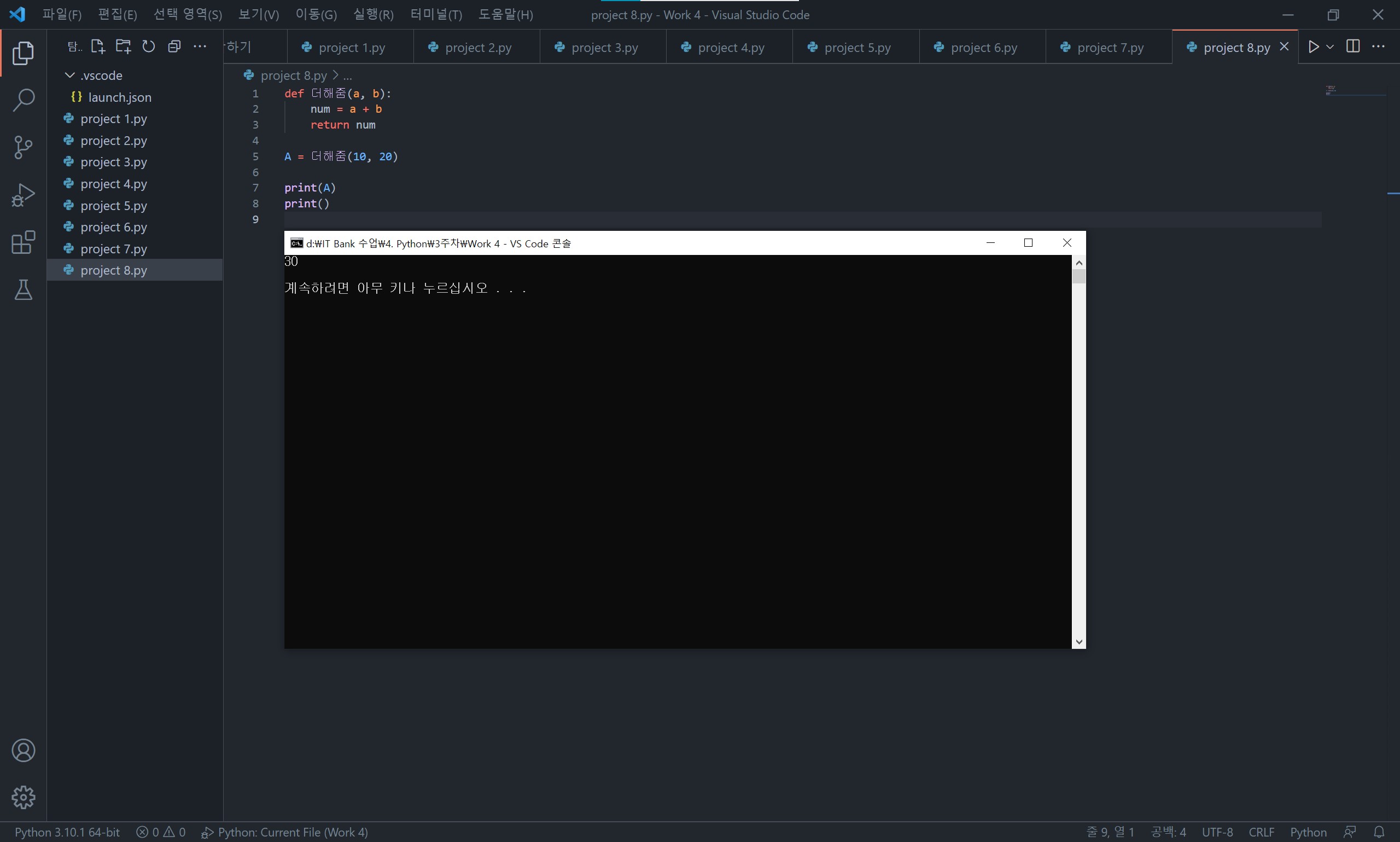The height and width of the screenshot is (842, 1400).
Task: Open the Manage settings gear
Action: click(24, 797)
